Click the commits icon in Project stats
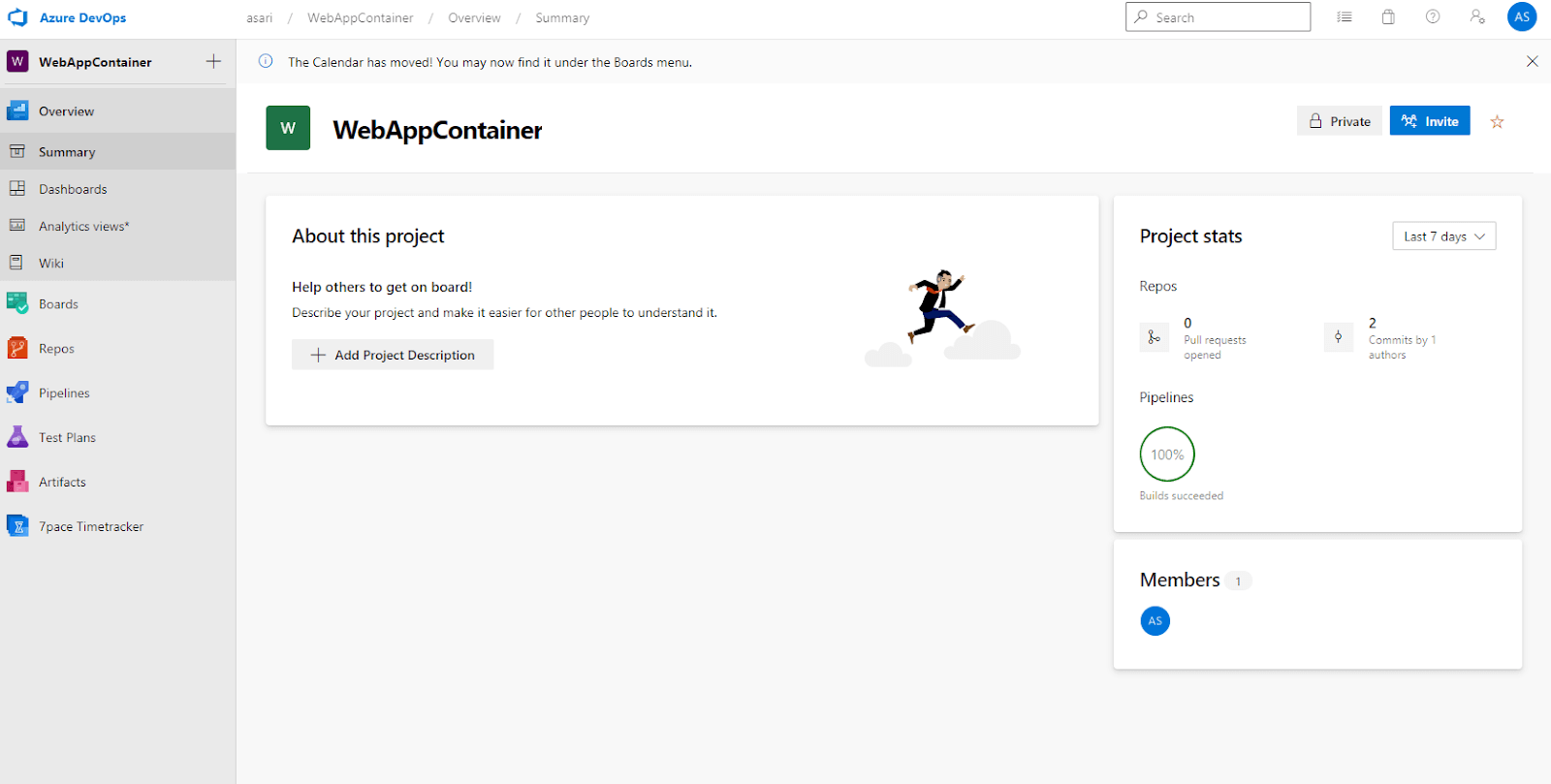The image size is (1551, 784). click(x=1339, y=336)
